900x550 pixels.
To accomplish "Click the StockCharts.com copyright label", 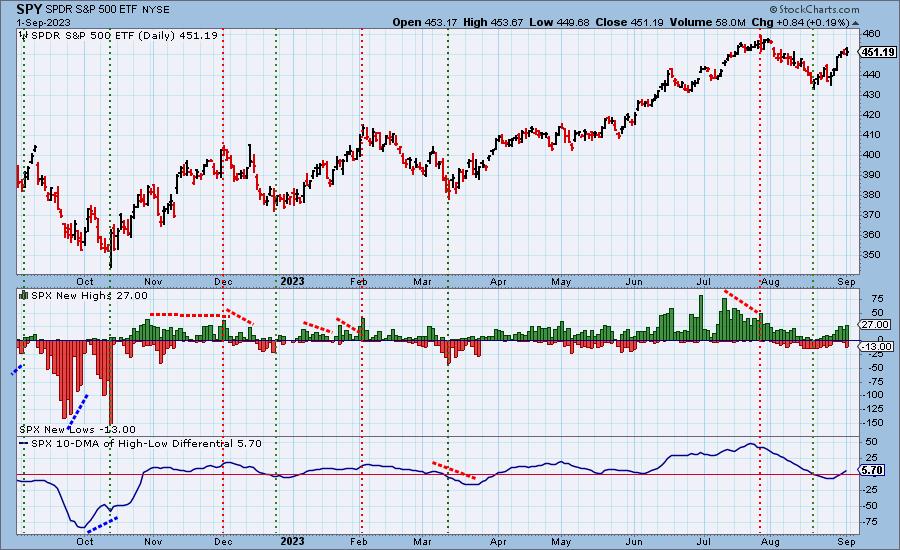I will tap(814, 9).
